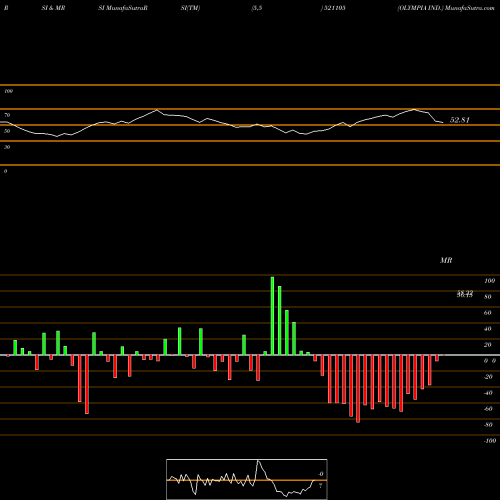The width and height of the screenshot is (500, 500).
Task: Click the MR axis -80 label
Action: pyautogui.click(x=488, y=425)
